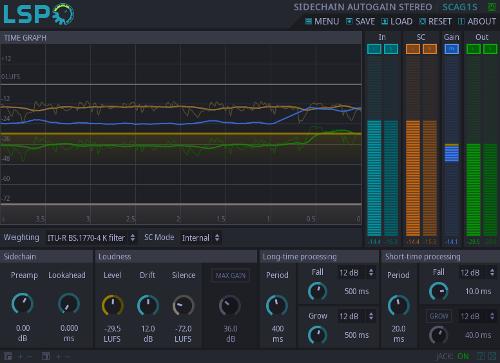Open Long-time Grow 12 dB selector
The height and width of the screenshot is (363, 500).
pyautogui.click(x=356, y=316)
